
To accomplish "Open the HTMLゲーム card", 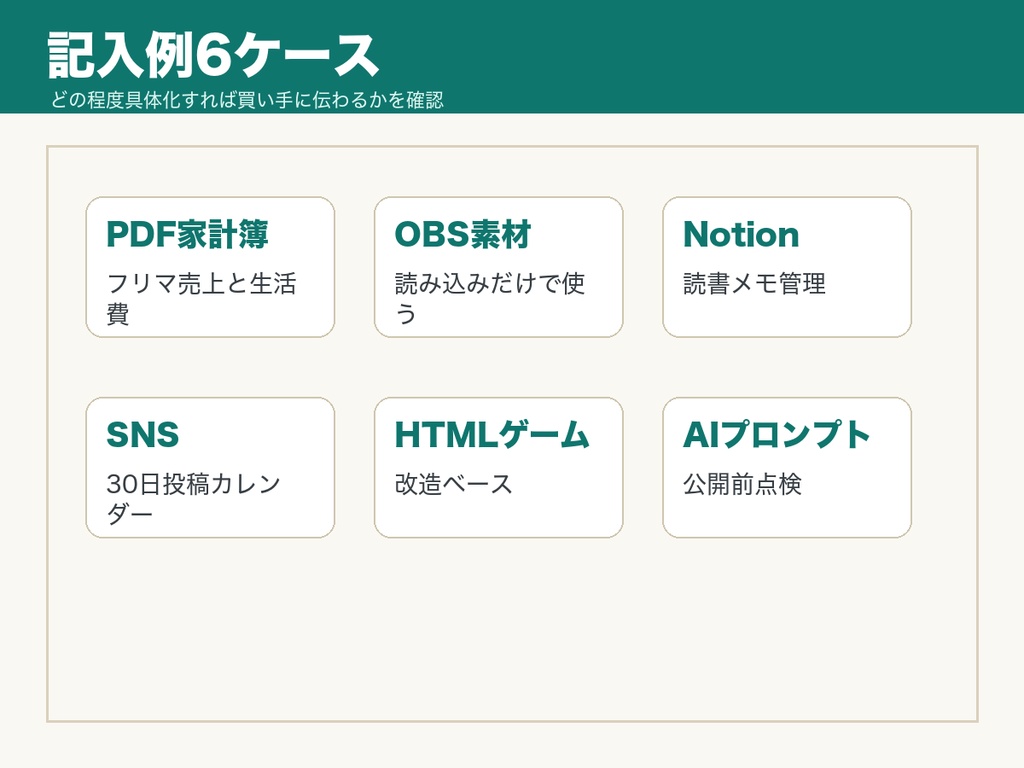I will point(498,468).
